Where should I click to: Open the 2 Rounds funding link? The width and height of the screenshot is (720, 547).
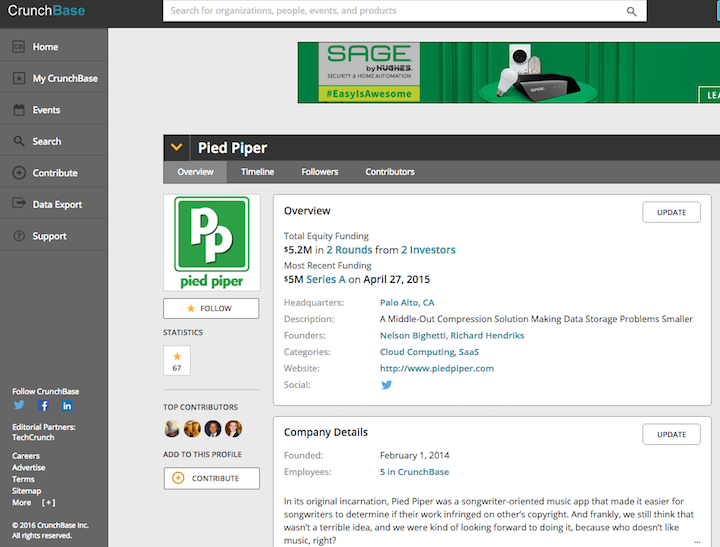pos(349,250)
